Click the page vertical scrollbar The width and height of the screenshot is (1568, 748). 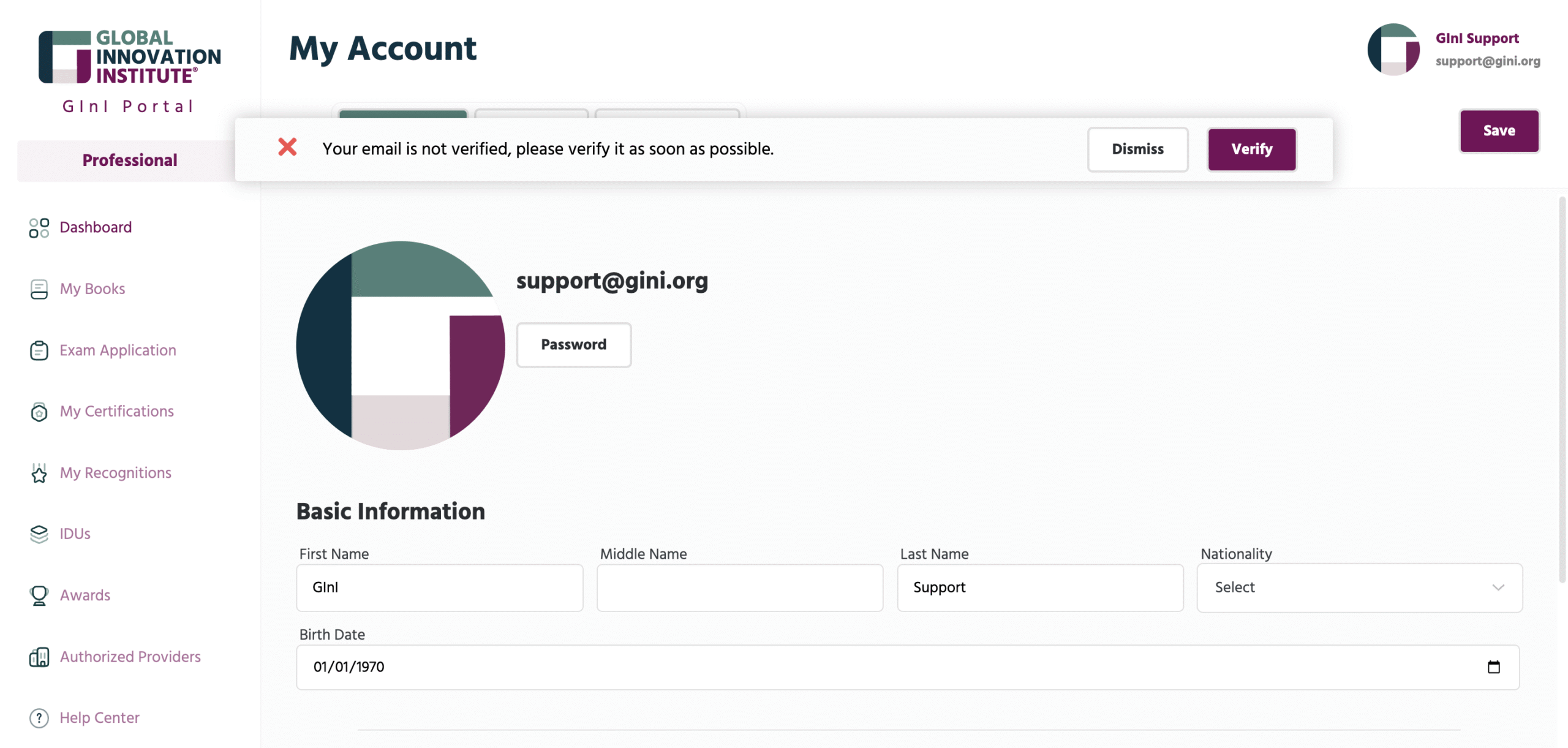pyautogui.click(x=1562, y=390)
